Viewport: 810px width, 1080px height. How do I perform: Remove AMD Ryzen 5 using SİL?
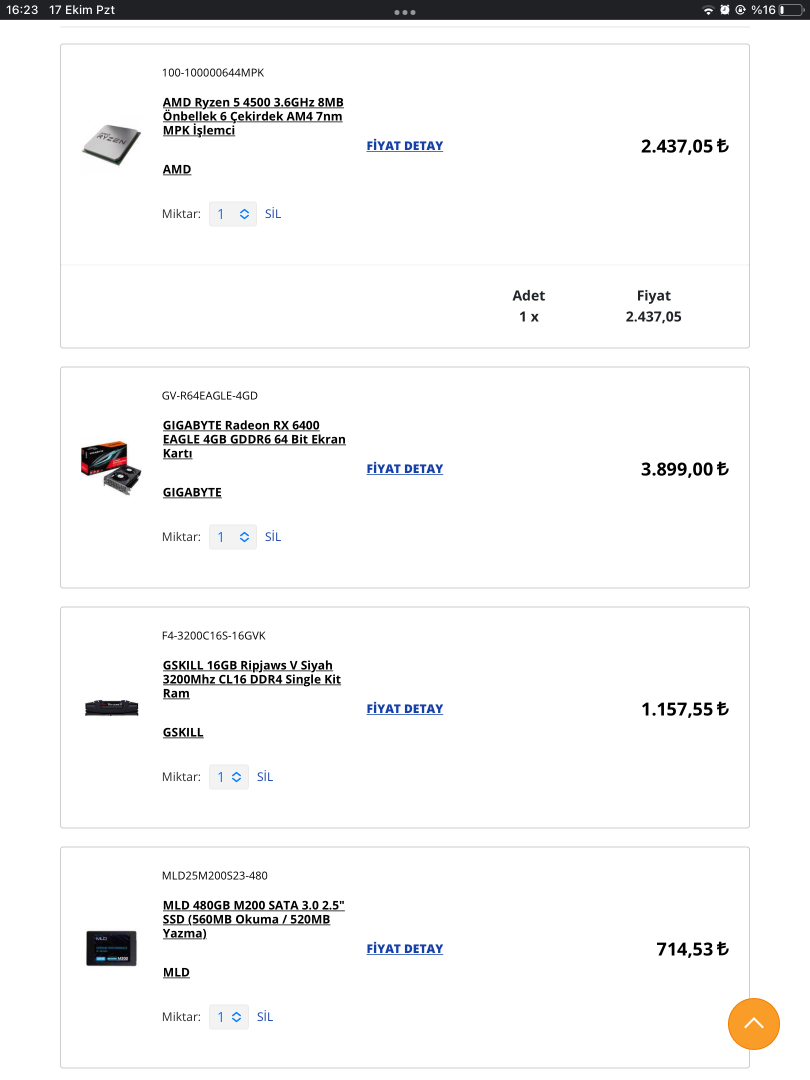click(273, 214)
